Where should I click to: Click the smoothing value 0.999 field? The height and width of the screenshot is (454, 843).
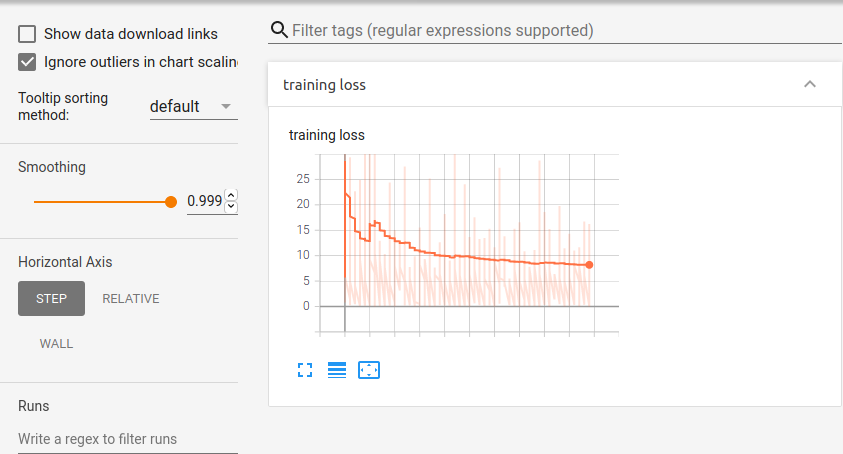[205, 201]
